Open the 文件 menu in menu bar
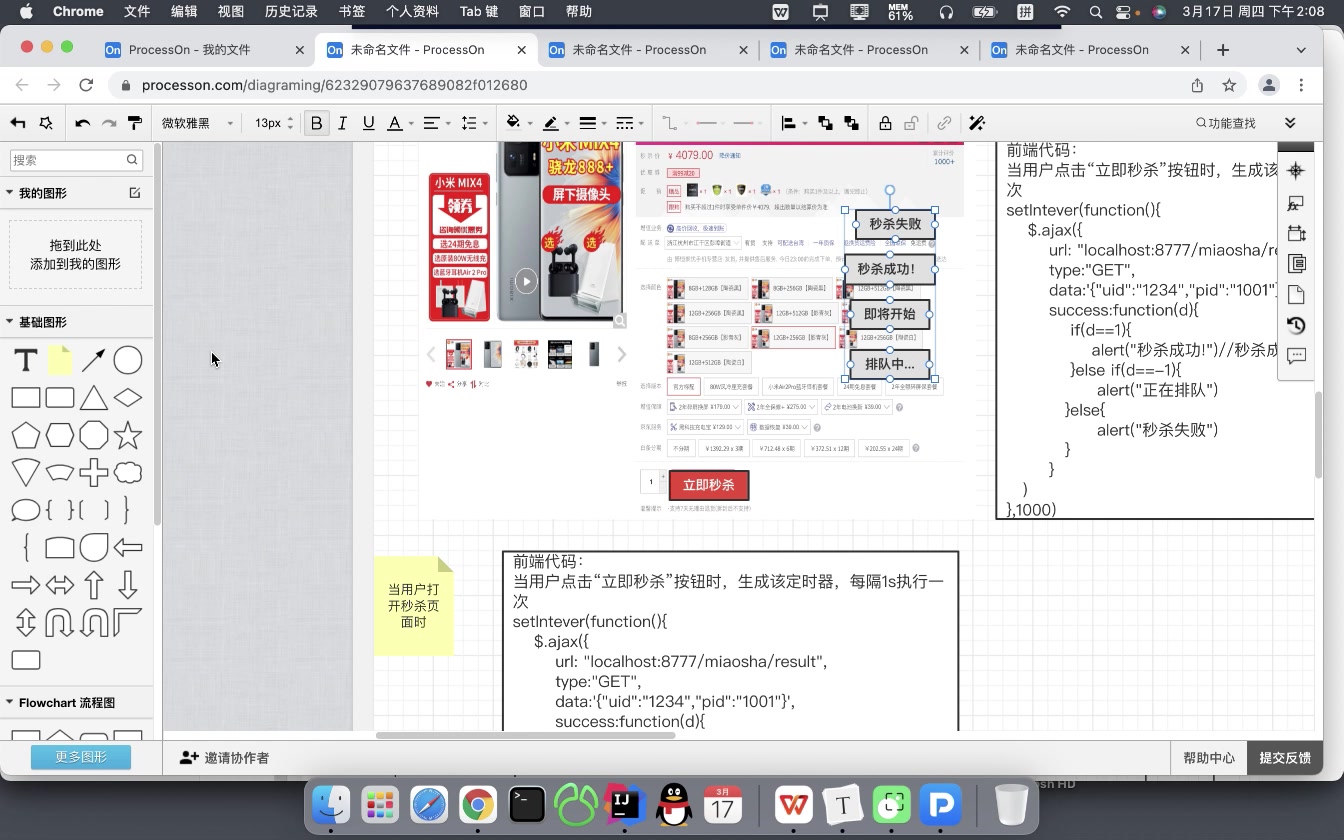 (x=137, y=12)
